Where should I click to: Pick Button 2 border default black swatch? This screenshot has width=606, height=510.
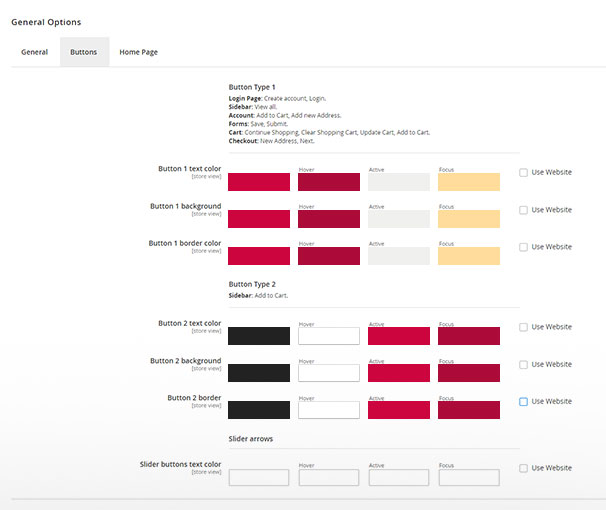click(259, 410)
